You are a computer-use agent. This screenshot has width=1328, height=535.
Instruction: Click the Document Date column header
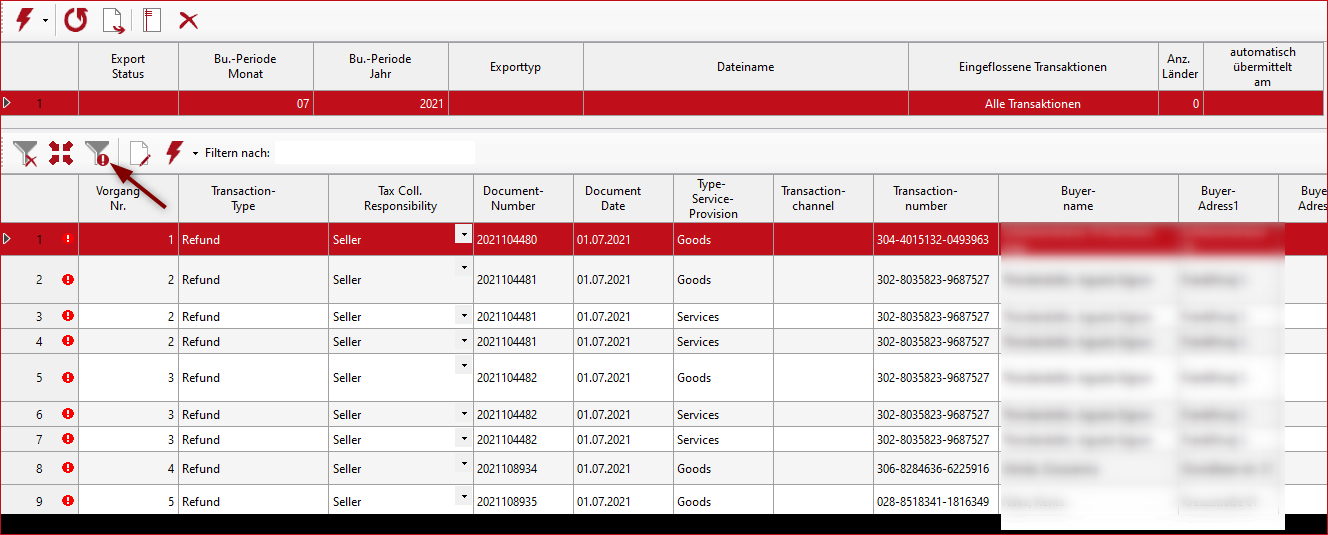tap(613, 198)
